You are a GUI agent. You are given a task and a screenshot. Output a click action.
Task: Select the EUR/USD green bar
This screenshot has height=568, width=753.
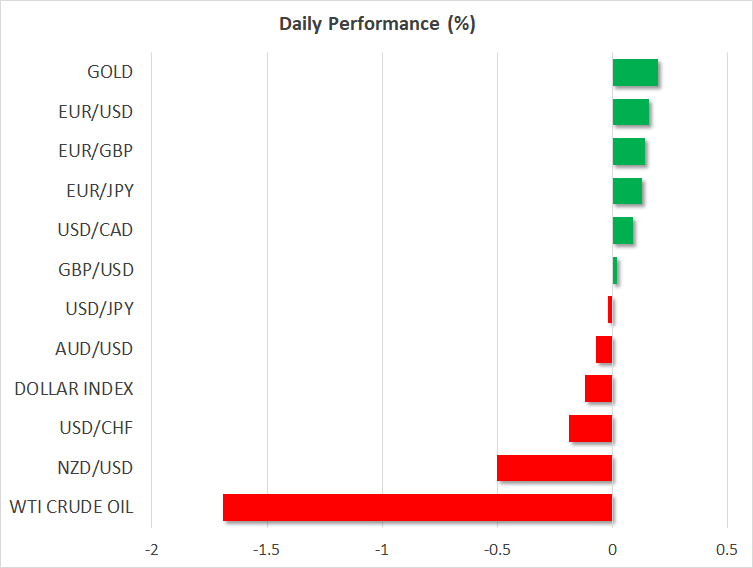point(631,112)
